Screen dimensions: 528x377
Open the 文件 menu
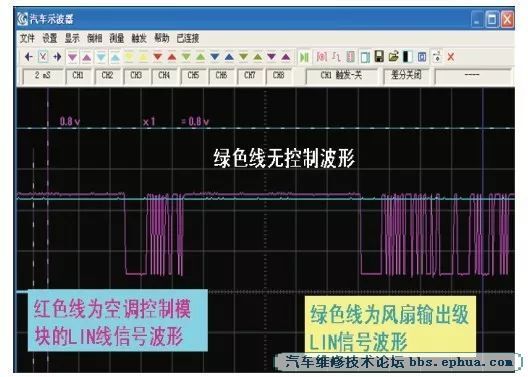point(27,38)
